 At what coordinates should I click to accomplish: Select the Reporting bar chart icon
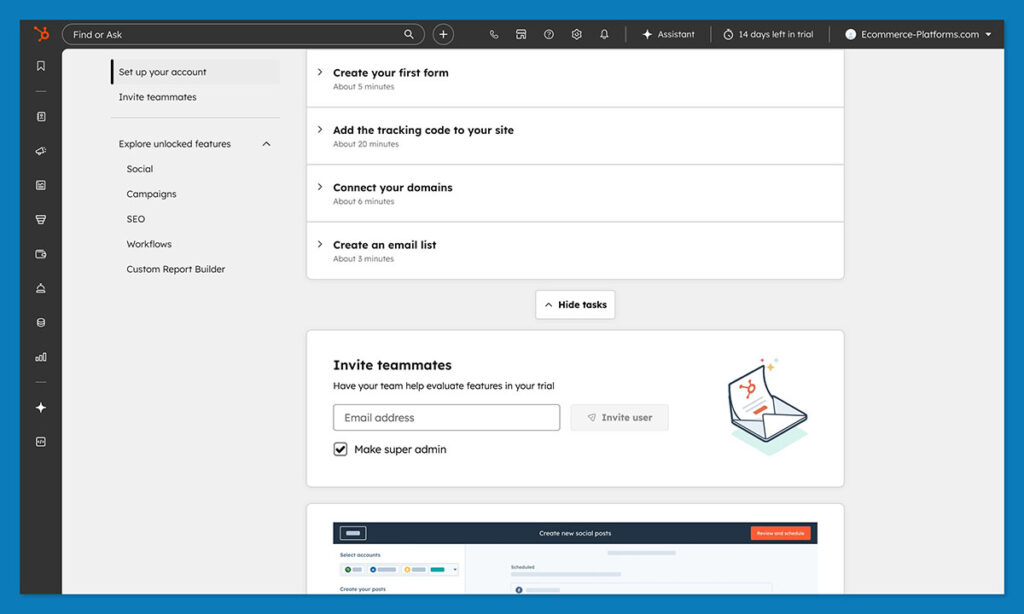tap(40, 356)
